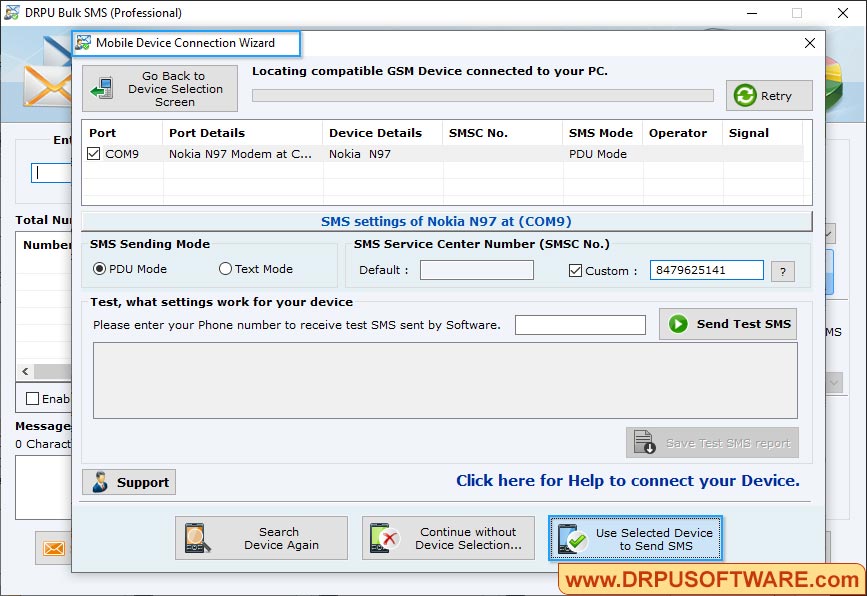Click the Support person icon
867x596 pixels.
102,482
